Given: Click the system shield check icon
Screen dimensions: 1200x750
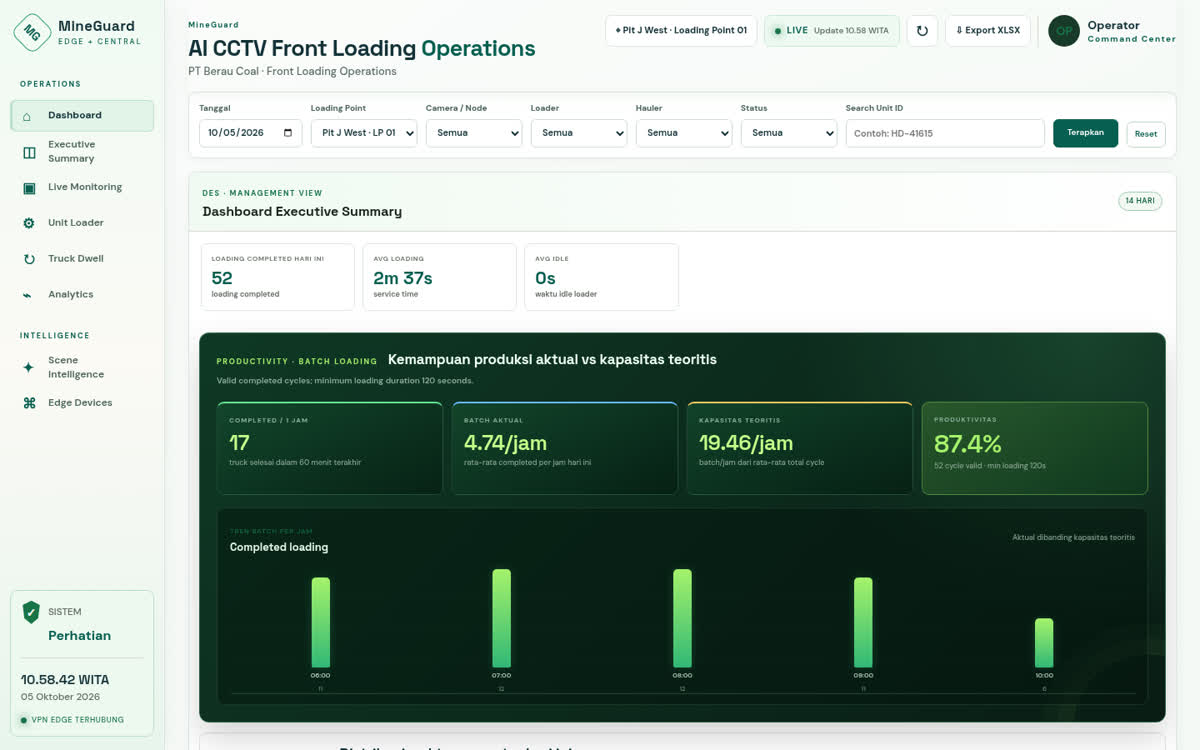Looking at the screenshot, I should pyautogui.click(x=32, y=612).
